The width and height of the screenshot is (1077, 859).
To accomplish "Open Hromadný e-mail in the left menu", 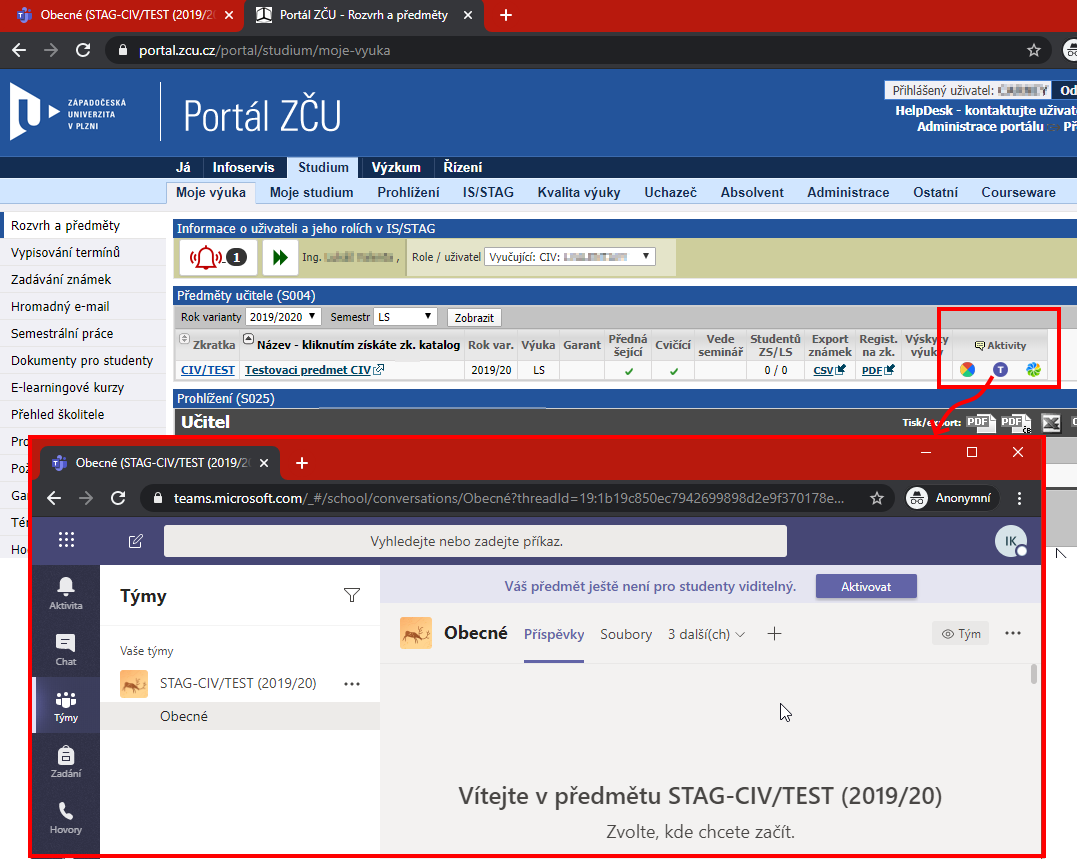I will 60,306.
